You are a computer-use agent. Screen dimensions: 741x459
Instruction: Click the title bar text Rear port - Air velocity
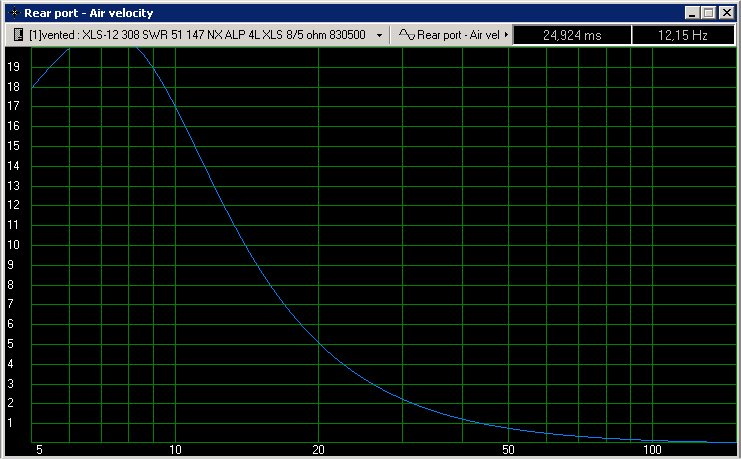pyautogui.click(x=89, y=13)
